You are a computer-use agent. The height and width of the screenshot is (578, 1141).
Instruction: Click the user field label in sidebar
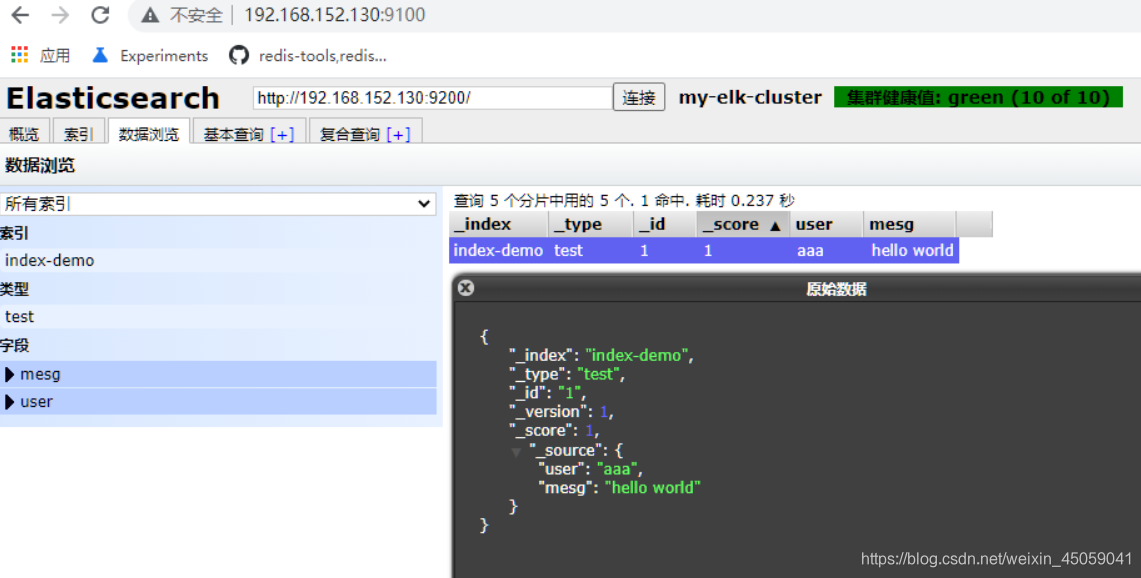(x=36, y=402)
